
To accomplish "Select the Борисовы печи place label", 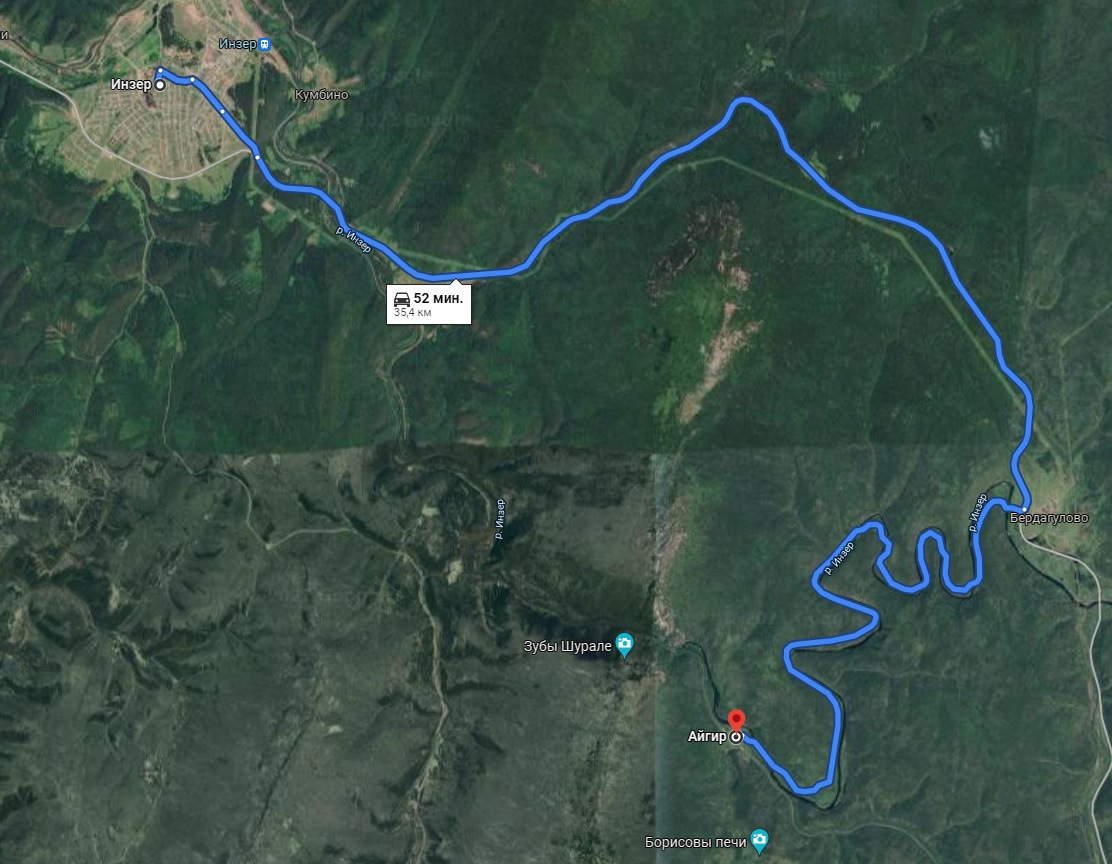I will pyautogui.click(x=695, y=842).
